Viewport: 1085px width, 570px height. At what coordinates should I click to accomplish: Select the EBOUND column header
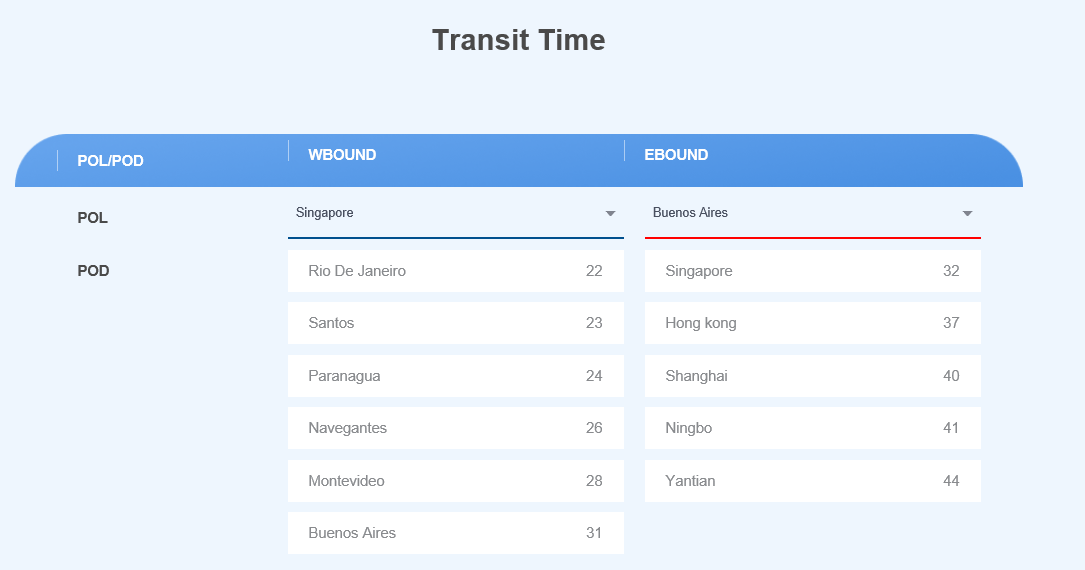(x=676, y=155)
